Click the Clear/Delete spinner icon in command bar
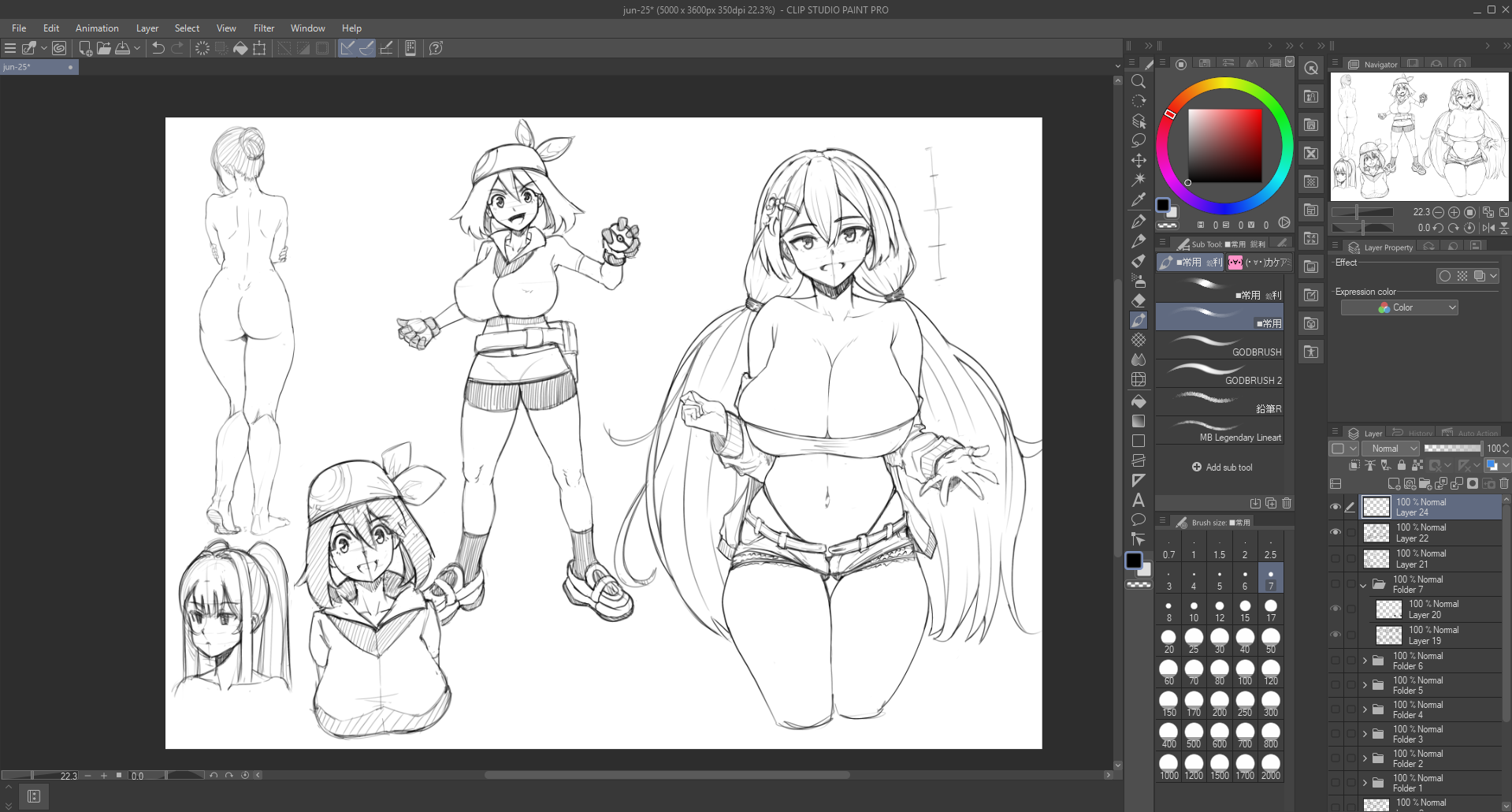 (202, 48)
